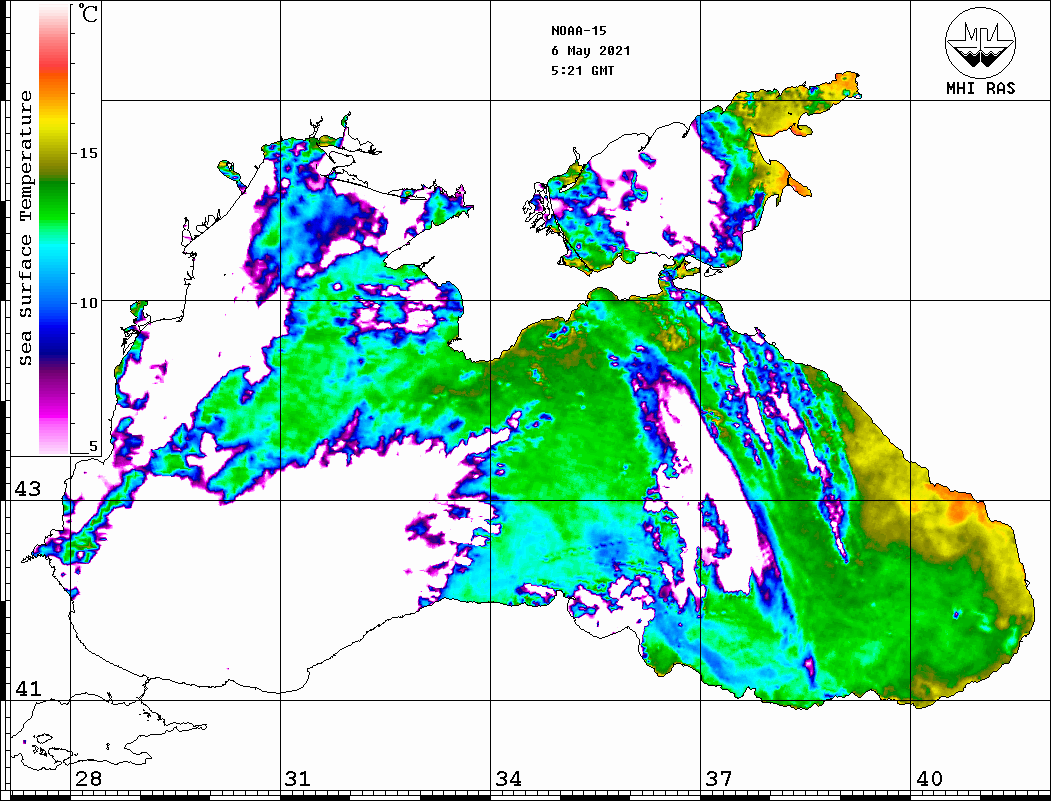
Task: Click the longitude label 34
Action: coord(508,779)
